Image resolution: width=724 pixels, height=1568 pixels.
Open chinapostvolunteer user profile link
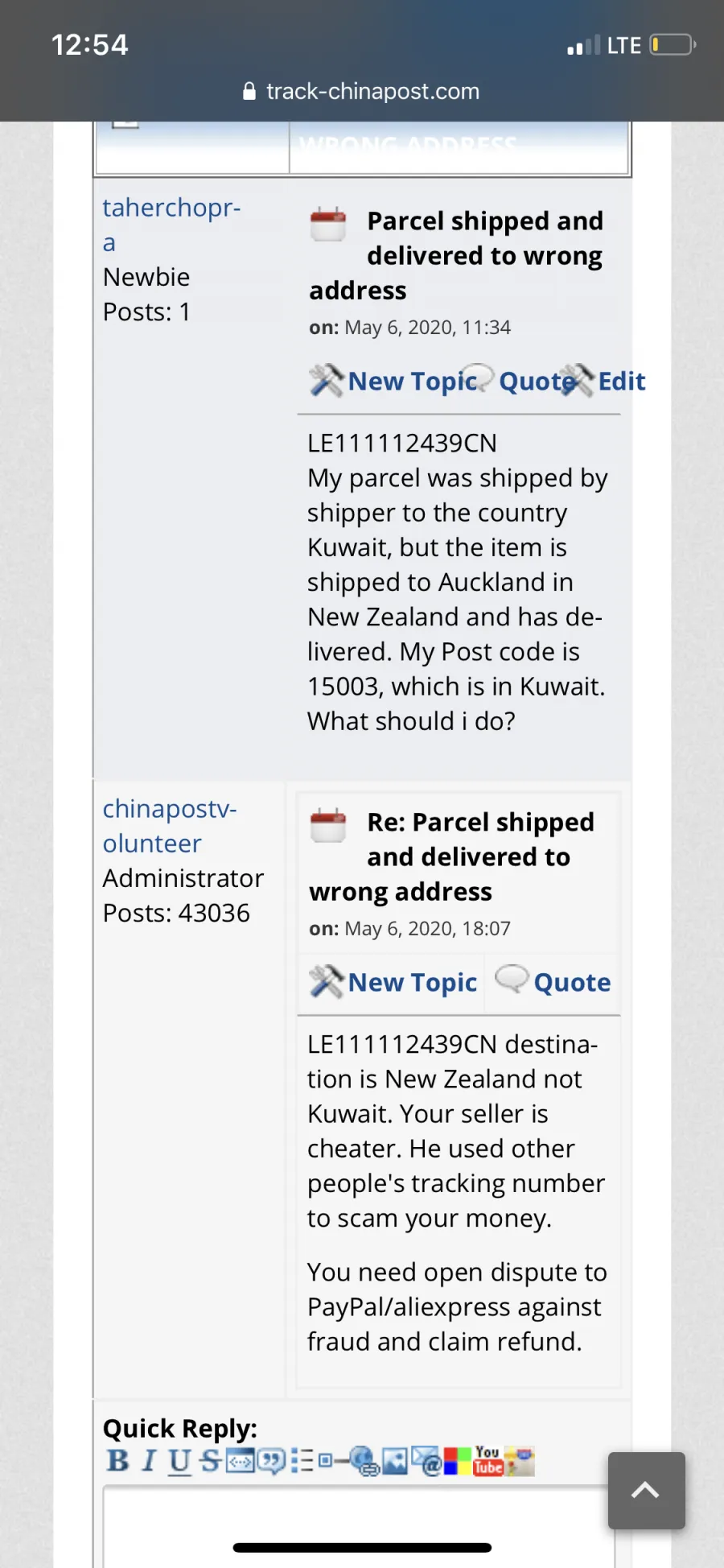click(170, 826)
